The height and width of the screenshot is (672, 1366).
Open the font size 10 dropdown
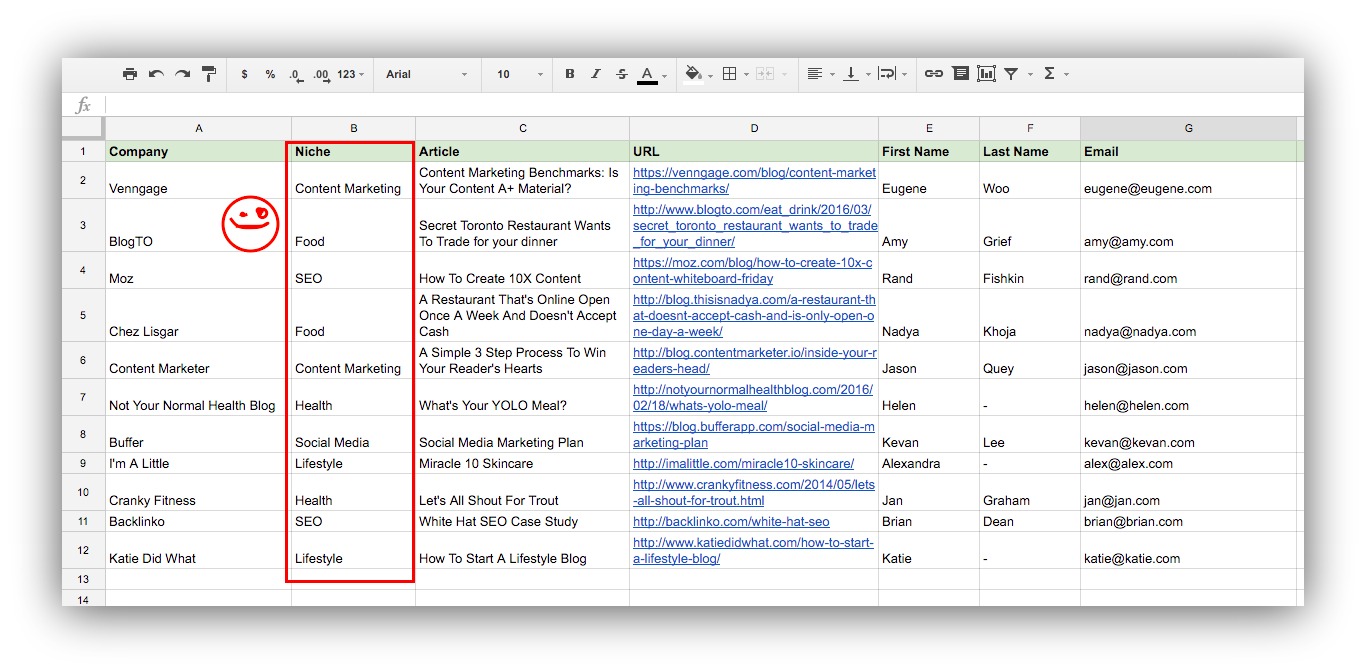coord(520,74)
